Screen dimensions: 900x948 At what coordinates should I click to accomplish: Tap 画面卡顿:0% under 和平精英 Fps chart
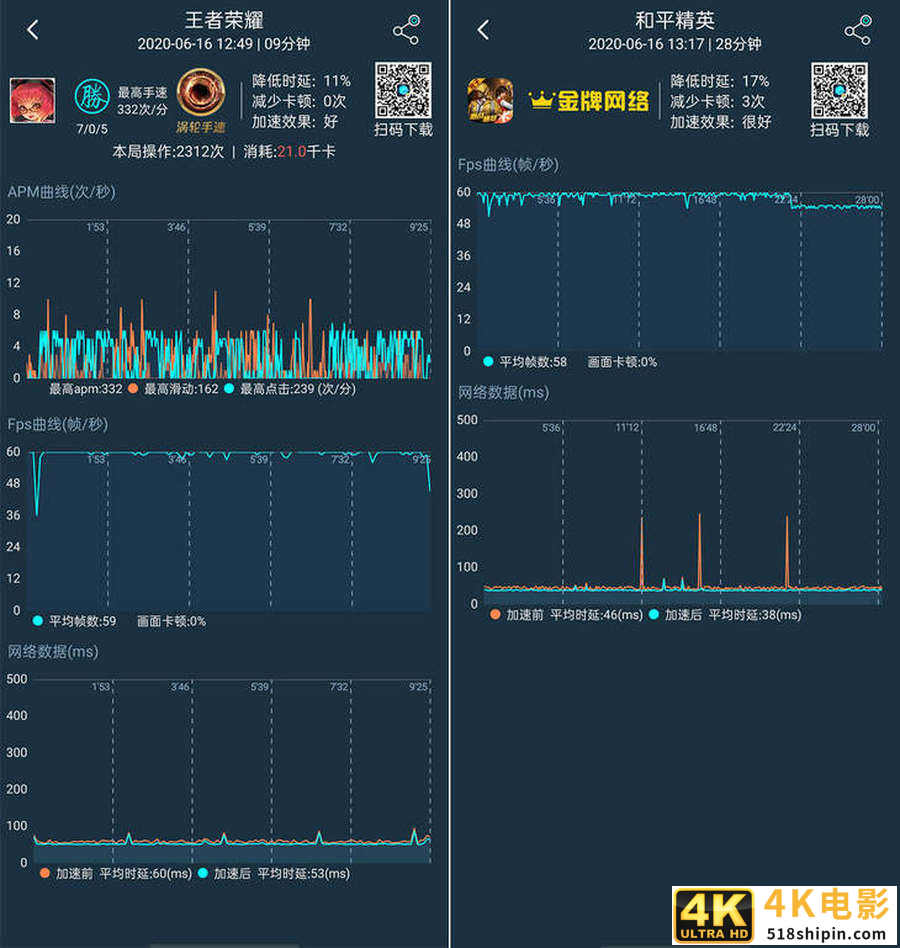point(622,362)
